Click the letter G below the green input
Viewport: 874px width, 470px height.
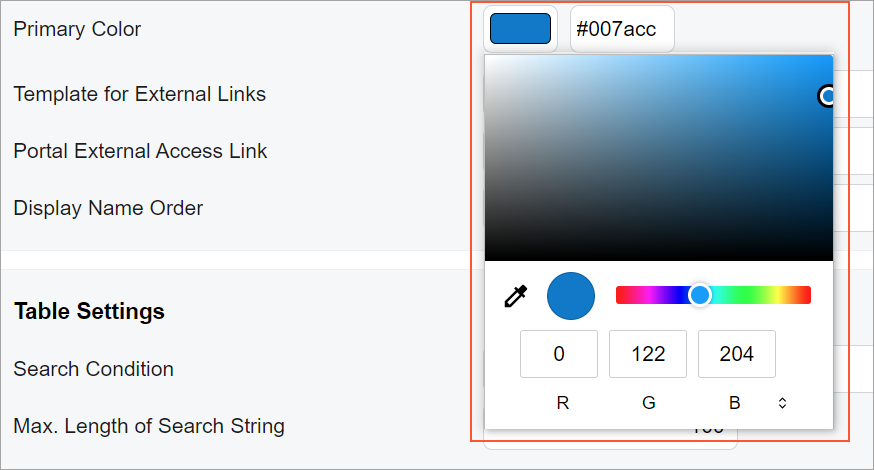coord(648,403)
